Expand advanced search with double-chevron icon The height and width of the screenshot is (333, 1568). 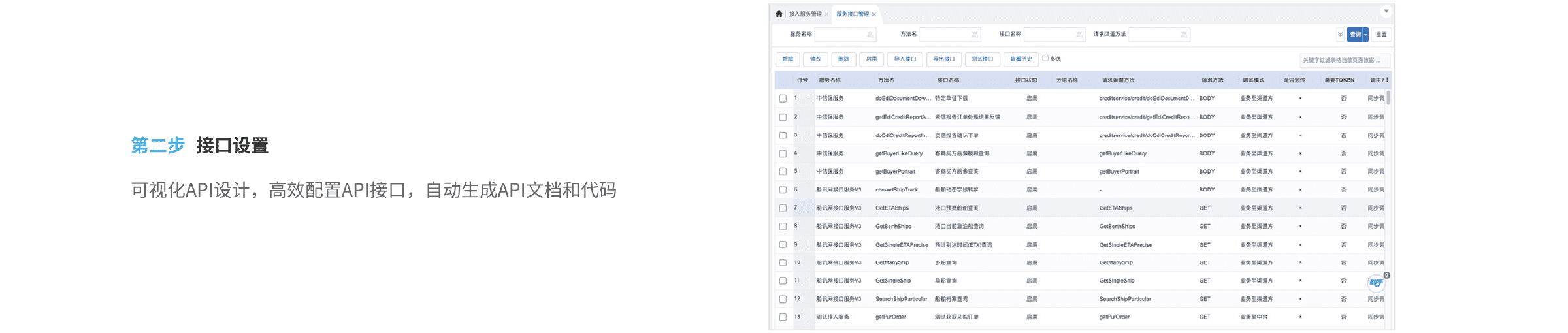(1340, 35)
